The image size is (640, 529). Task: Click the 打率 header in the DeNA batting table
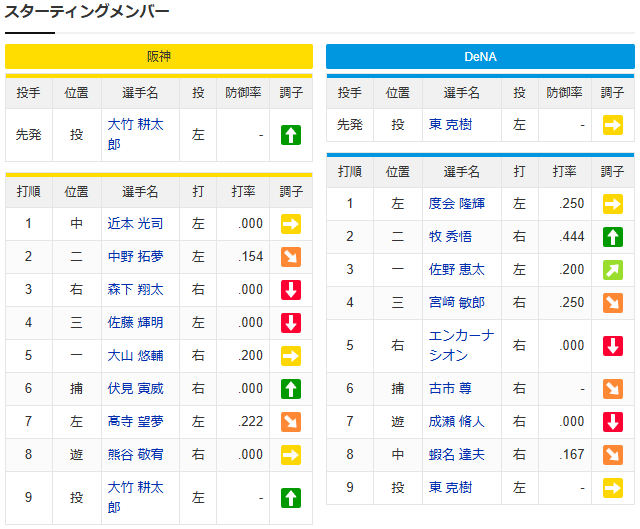click(564, 172)
